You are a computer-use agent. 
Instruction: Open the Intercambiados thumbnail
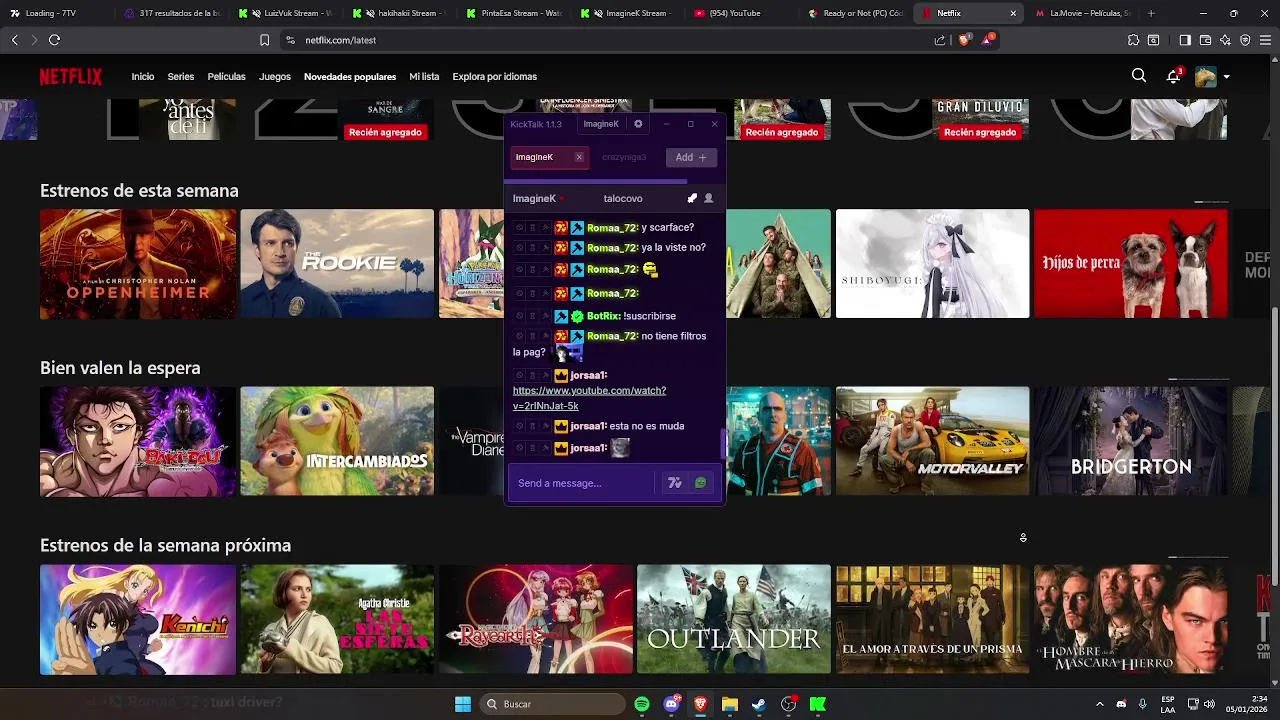coord(337,441)
